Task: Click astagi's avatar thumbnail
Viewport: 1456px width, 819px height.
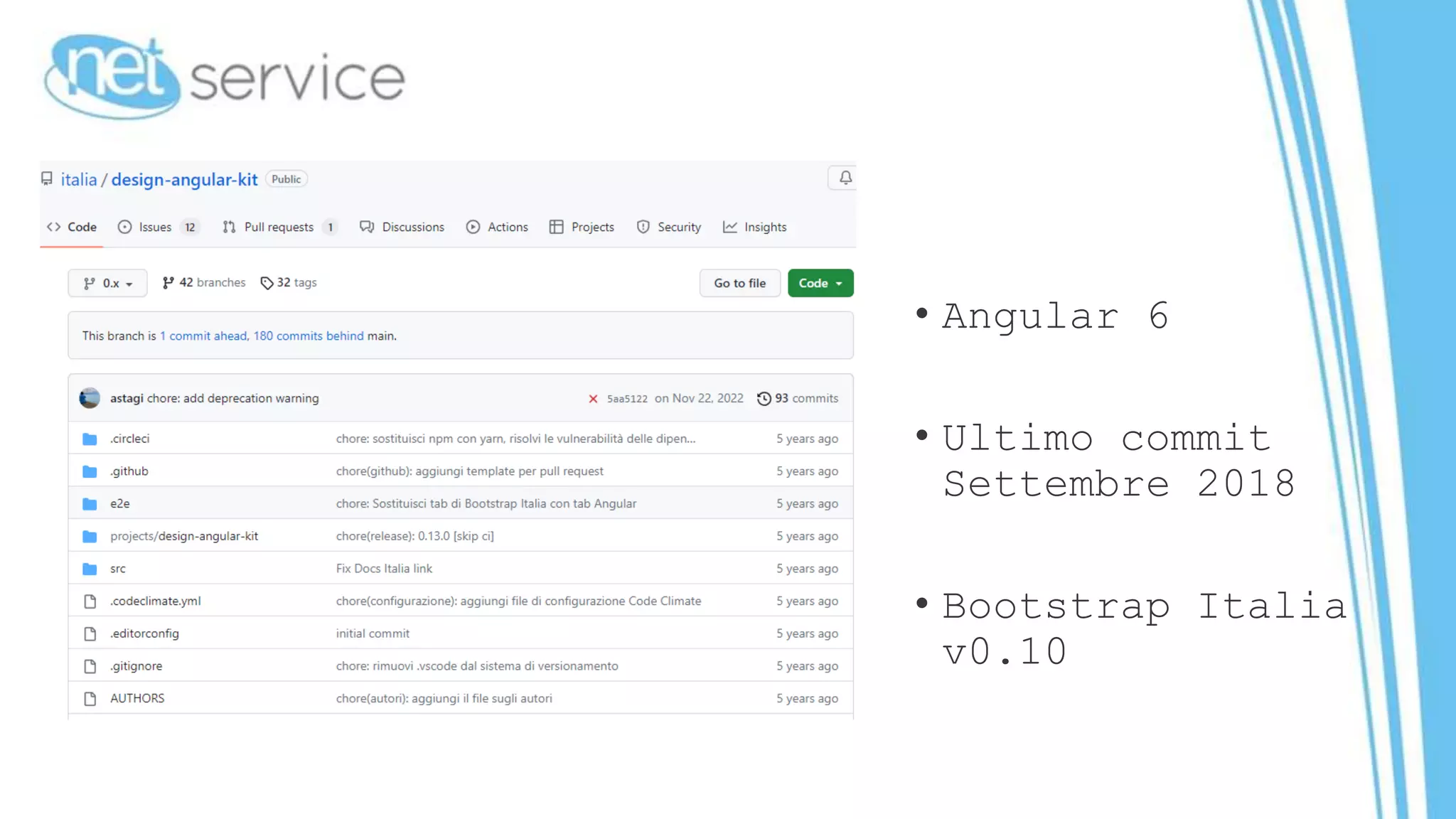Action: pos(90,398)
